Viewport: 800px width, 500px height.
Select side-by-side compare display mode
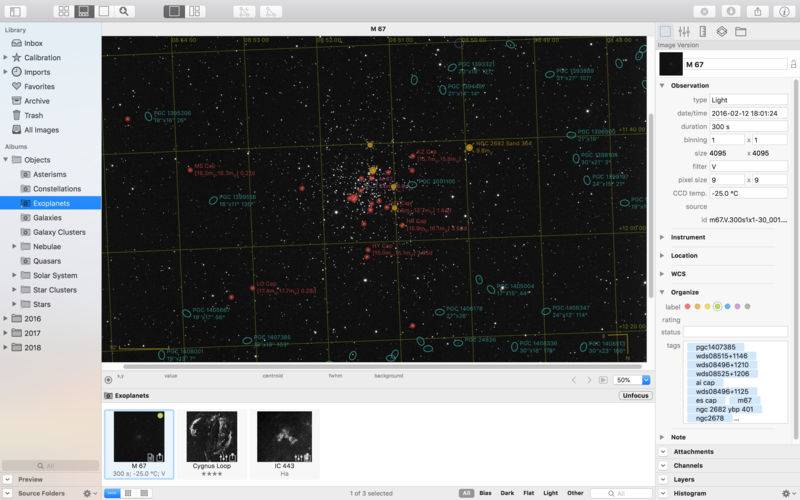click(194, 11)
